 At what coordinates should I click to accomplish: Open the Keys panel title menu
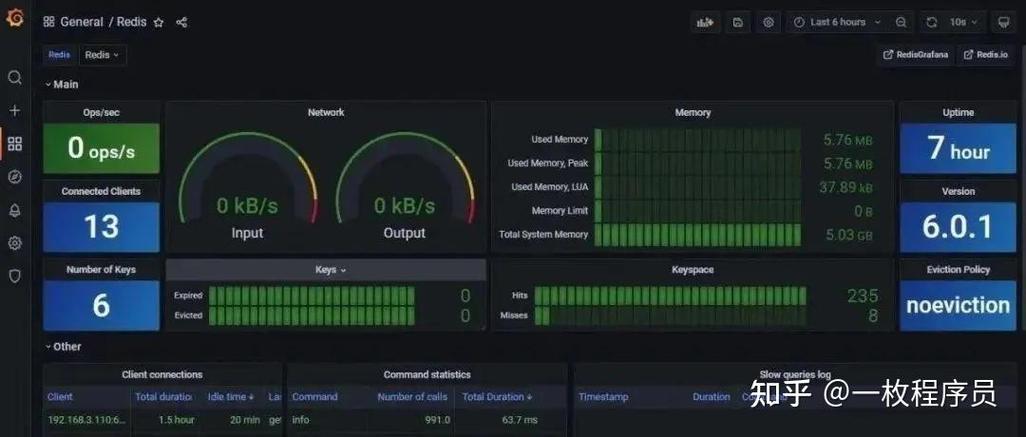pos(330,270)
